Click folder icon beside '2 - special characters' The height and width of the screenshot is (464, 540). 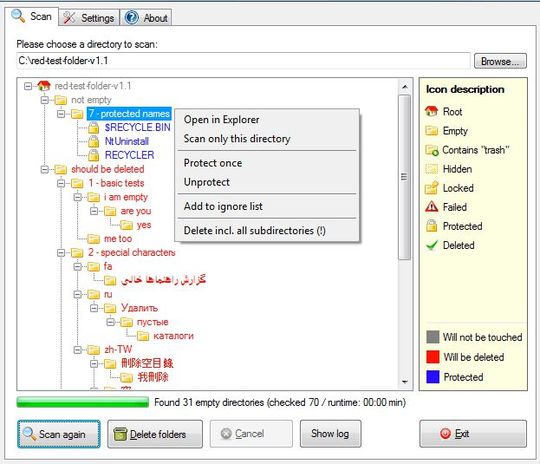click(x=77, y=252)
